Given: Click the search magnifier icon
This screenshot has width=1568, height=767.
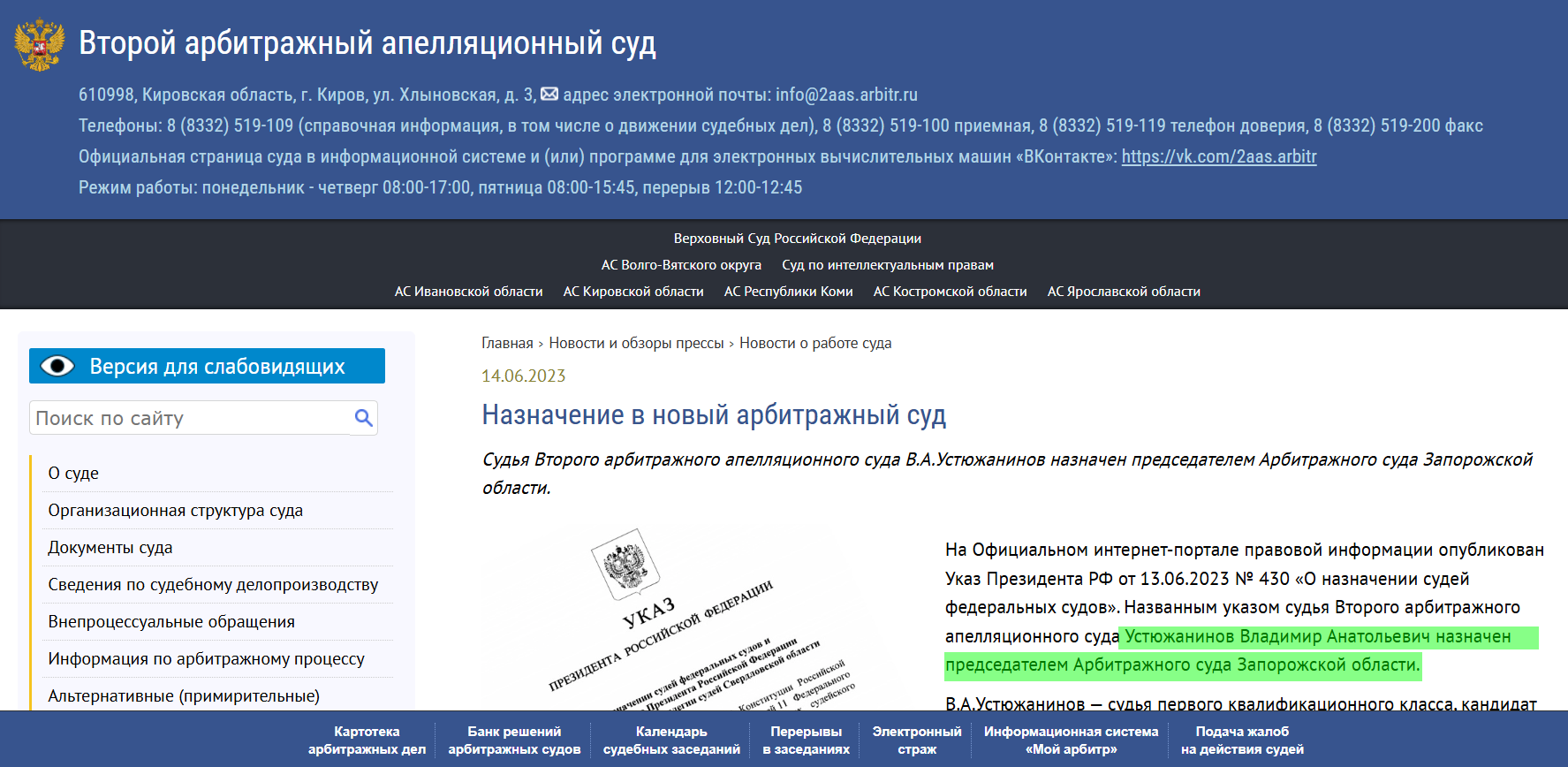Looking at the screenshot, I should 363,418.
